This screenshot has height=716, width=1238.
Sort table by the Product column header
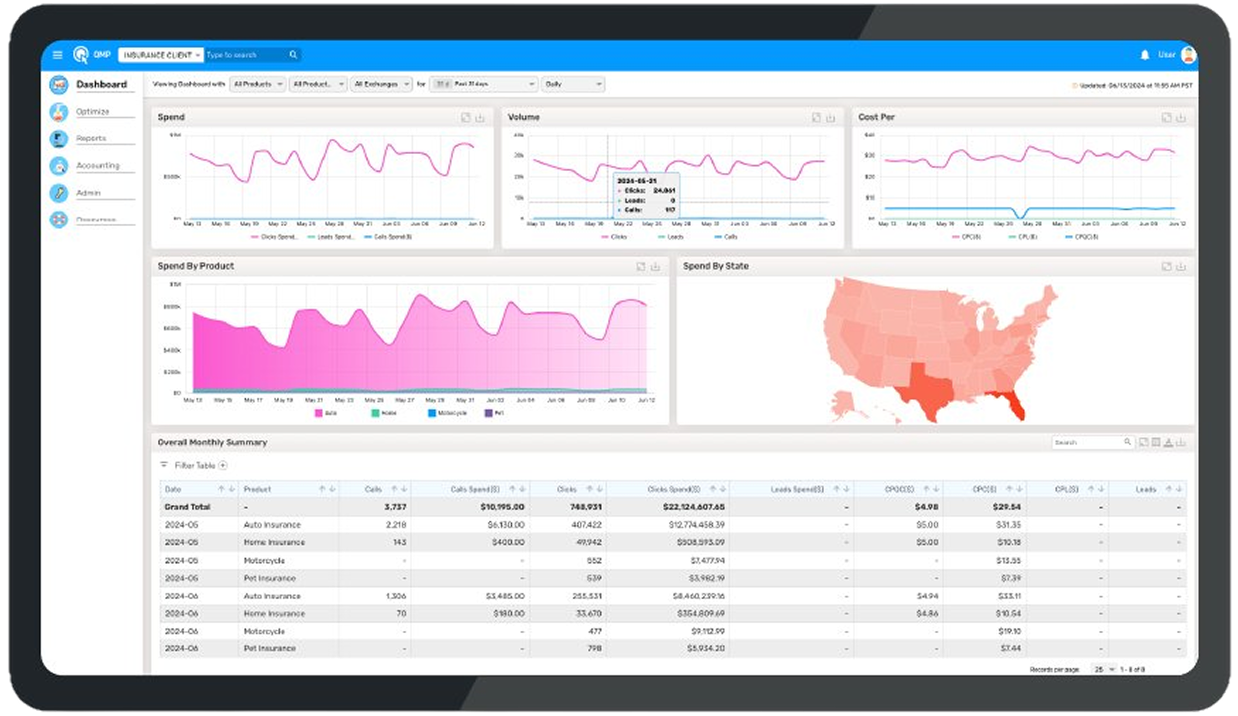tap(258, 489)
